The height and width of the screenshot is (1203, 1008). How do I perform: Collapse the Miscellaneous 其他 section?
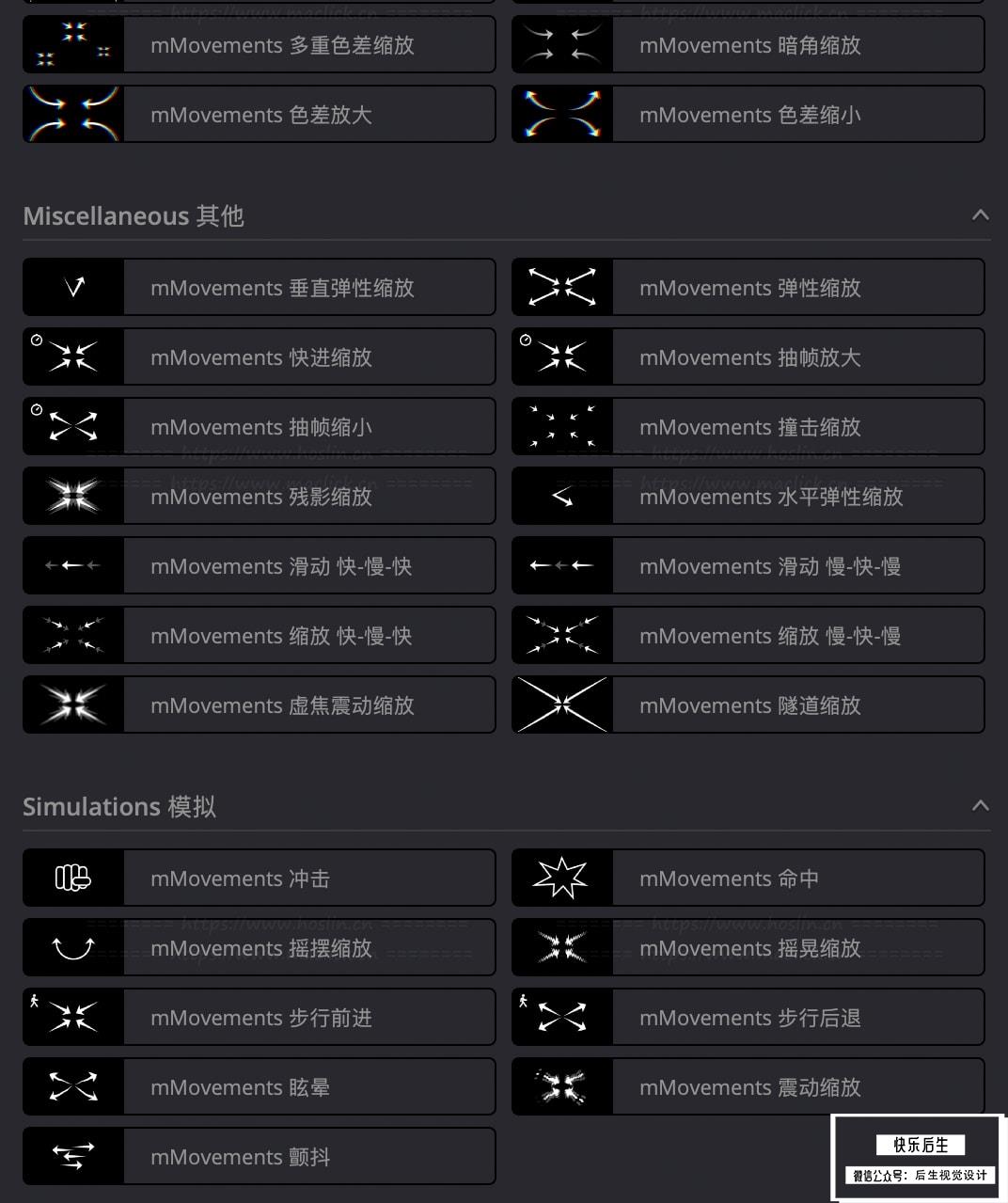pyautogui.click(x=980, y=215)
